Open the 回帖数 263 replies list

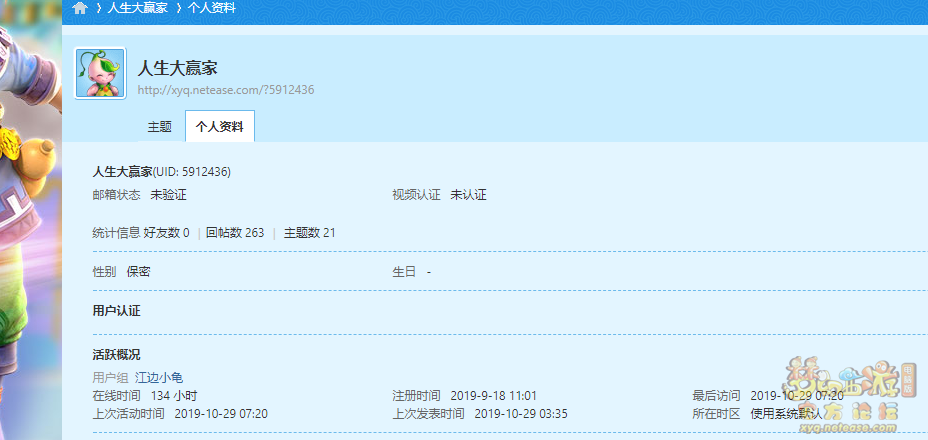pos(235,233)
